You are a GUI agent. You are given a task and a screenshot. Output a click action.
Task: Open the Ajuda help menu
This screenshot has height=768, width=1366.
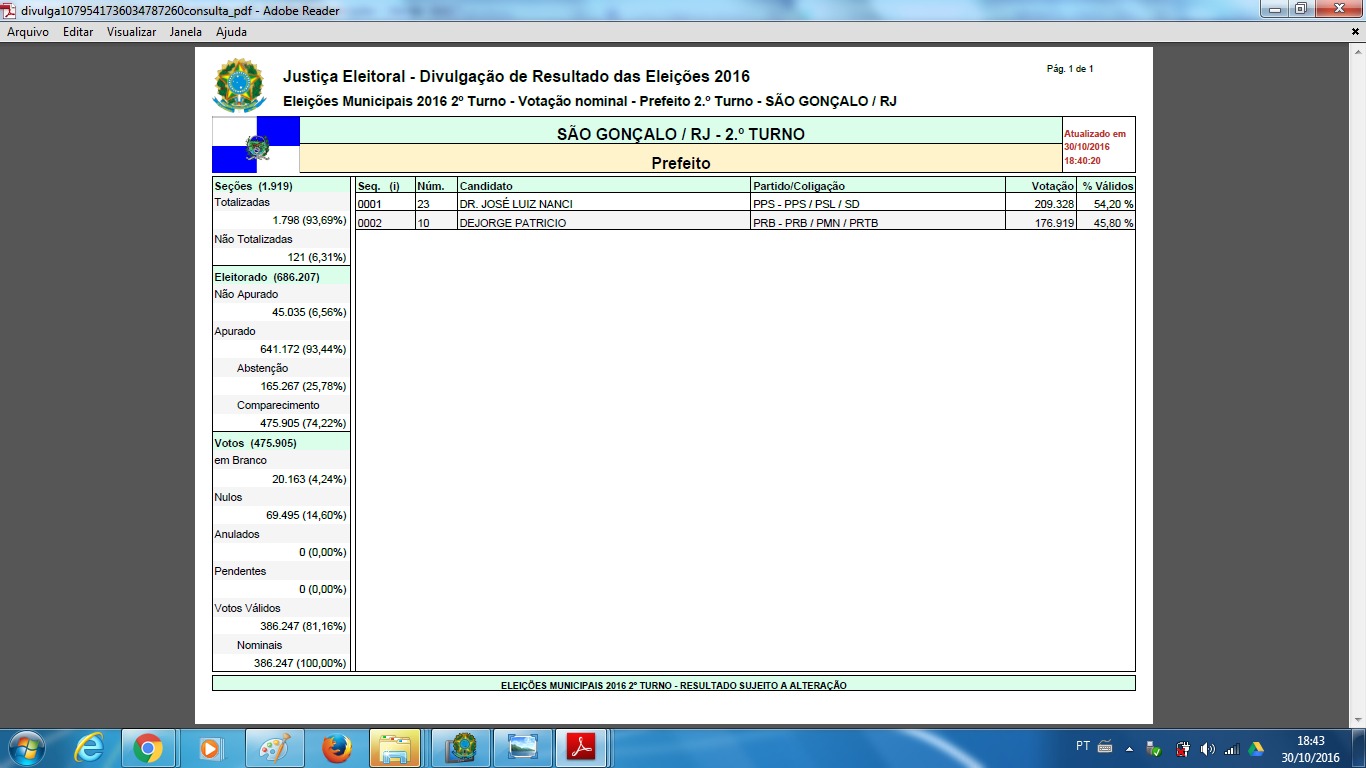[231, 32]
